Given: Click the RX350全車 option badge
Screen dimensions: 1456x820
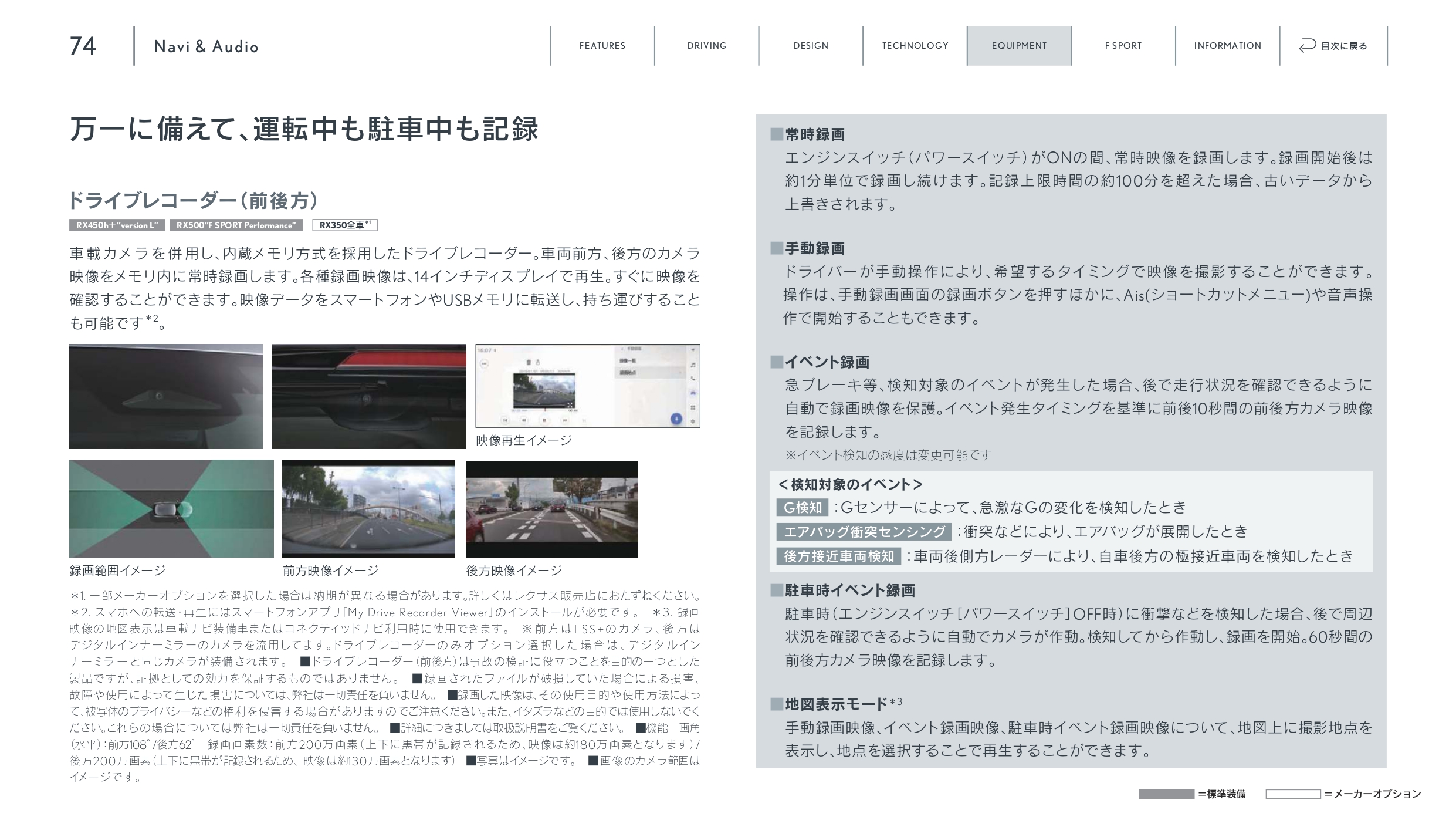Looking at the screenshot, I should click(x=344, y=225).
